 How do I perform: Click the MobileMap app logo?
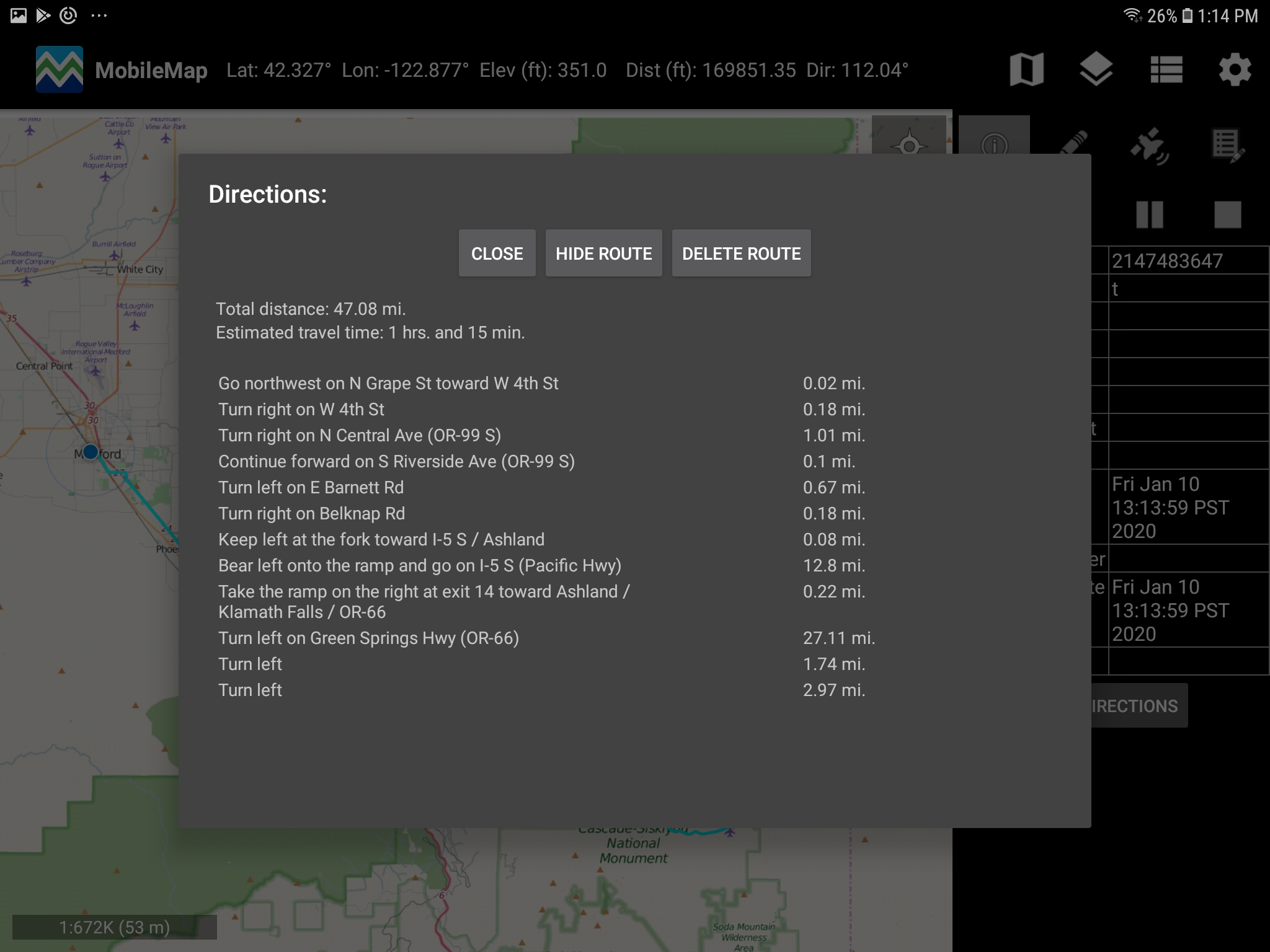(x=60, y=69)
